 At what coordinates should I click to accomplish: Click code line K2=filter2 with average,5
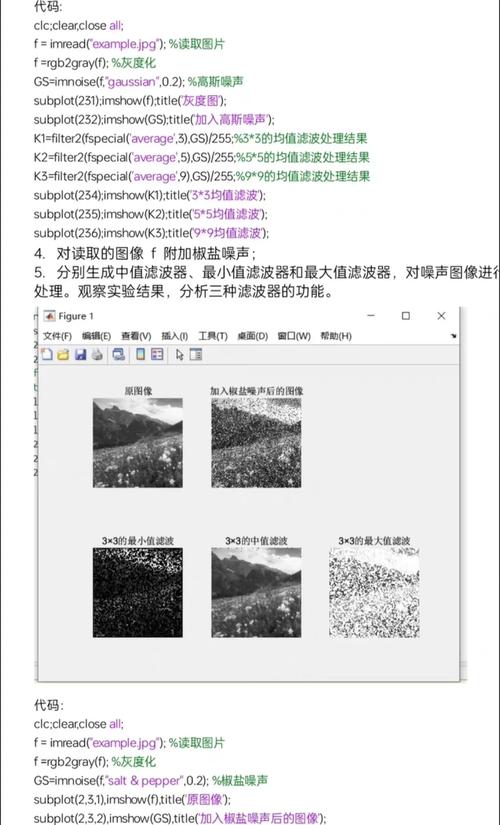[x=202, y=157]
